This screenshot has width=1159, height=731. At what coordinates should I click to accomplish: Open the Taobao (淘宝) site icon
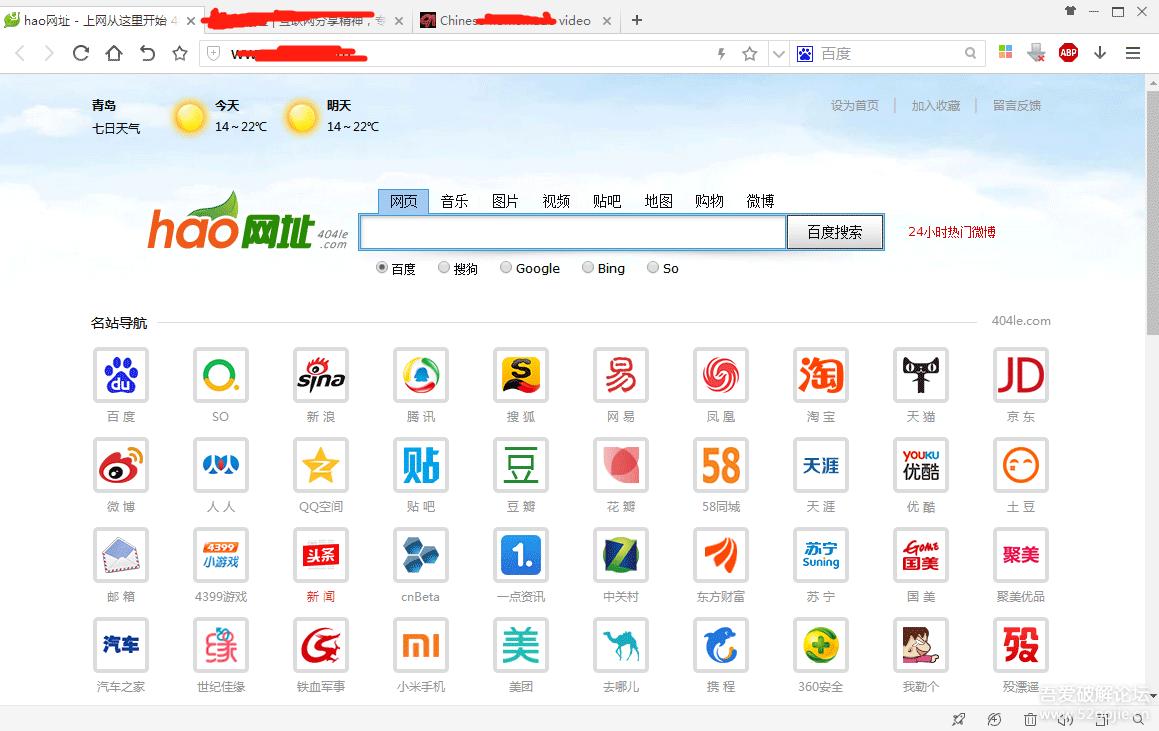pos(820,375)
